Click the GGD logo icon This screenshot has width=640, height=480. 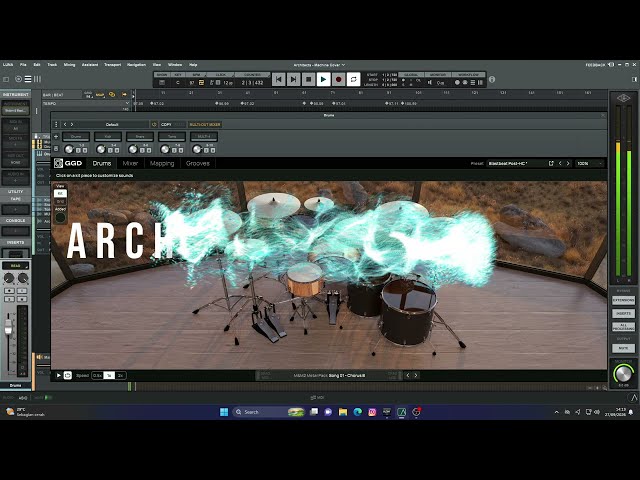[x=58, y=163]
